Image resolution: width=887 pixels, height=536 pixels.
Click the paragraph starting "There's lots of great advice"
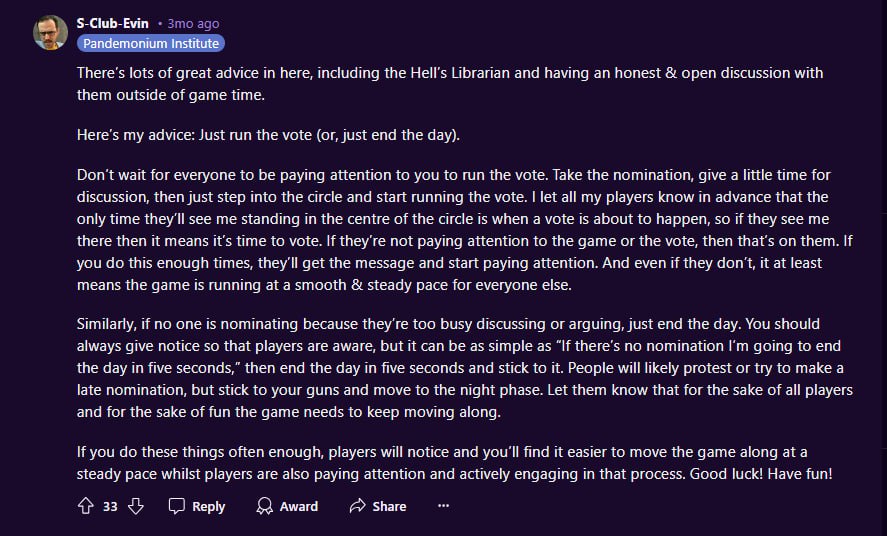450,84
